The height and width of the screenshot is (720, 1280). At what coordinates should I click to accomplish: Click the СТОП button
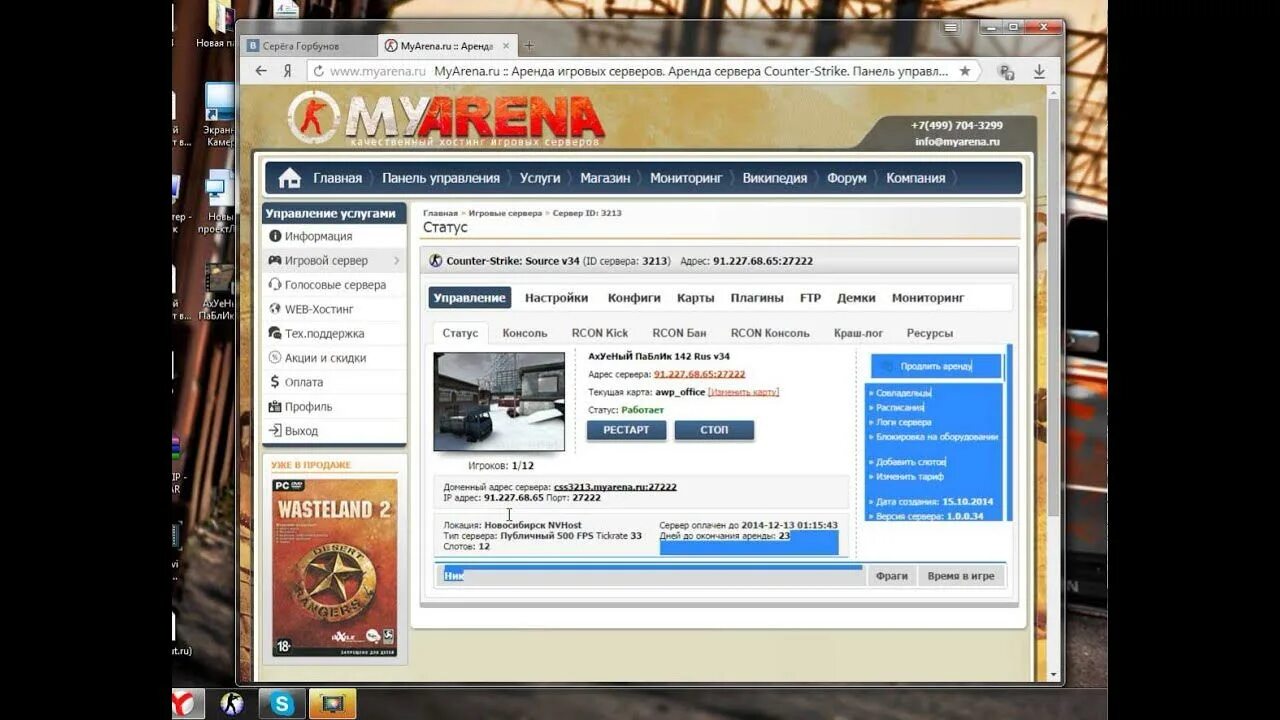[x=714, y=430]
